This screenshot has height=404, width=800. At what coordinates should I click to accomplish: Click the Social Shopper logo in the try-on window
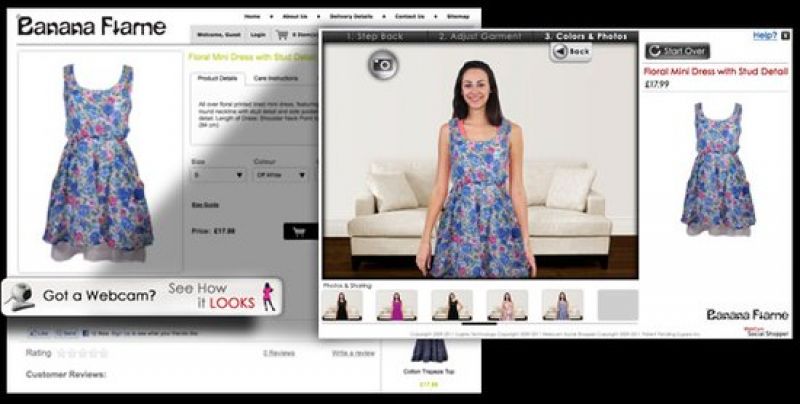click(766, 333)
